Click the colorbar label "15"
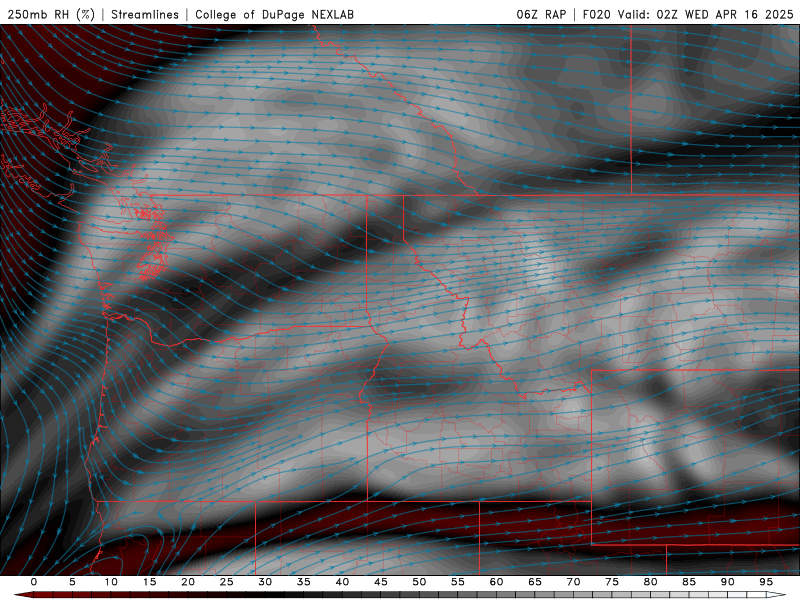This screenshot has width=800, height=600. coord(149,582)
